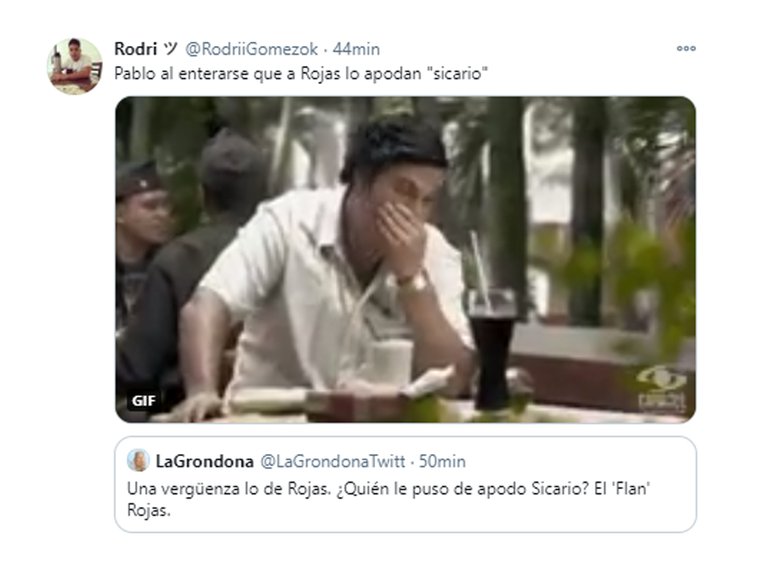Click the katakana ツ symbol beside Rodri
This screenshot has height=576, width=768.
point(170,48)
